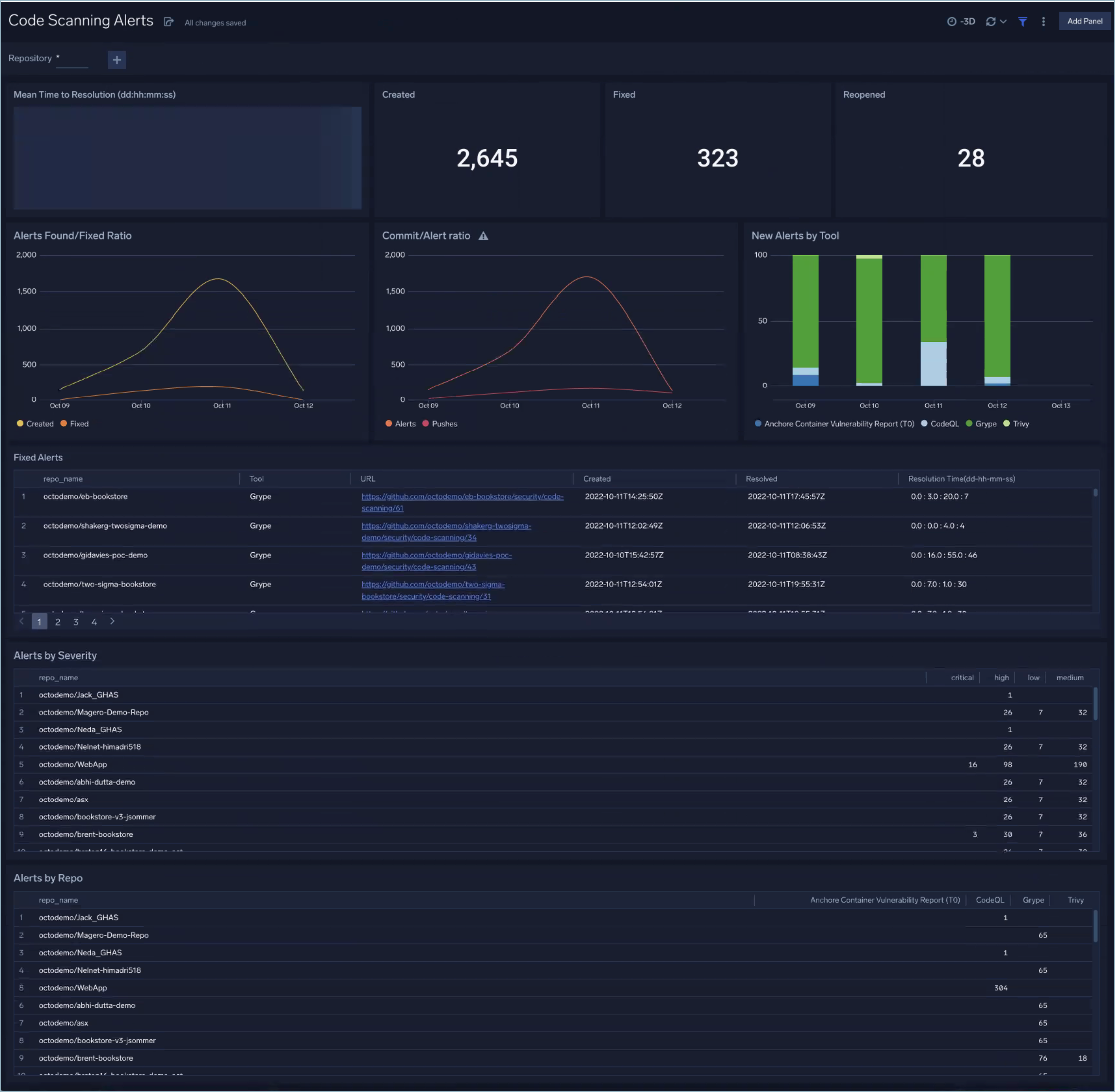Open the two-sigma-bookstore code-scanning/31 link
Screen dimensions: 1115x1092
tap(433, 590)
